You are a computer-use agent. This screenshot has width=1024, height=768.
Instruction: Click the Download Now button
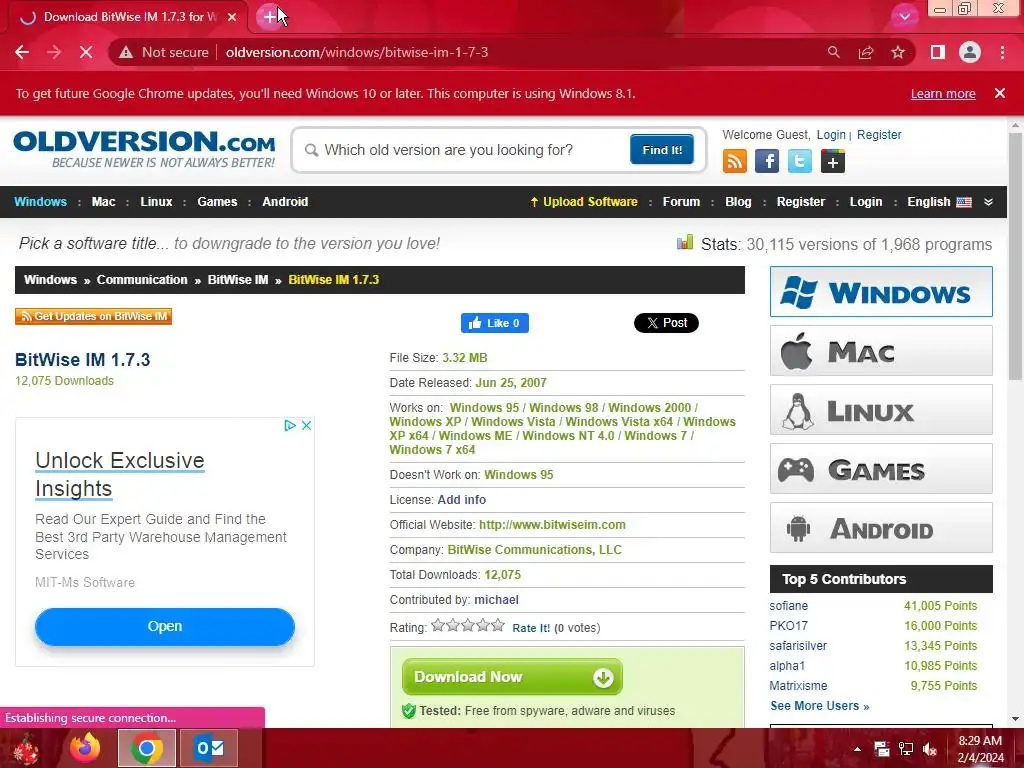[512, 677]
